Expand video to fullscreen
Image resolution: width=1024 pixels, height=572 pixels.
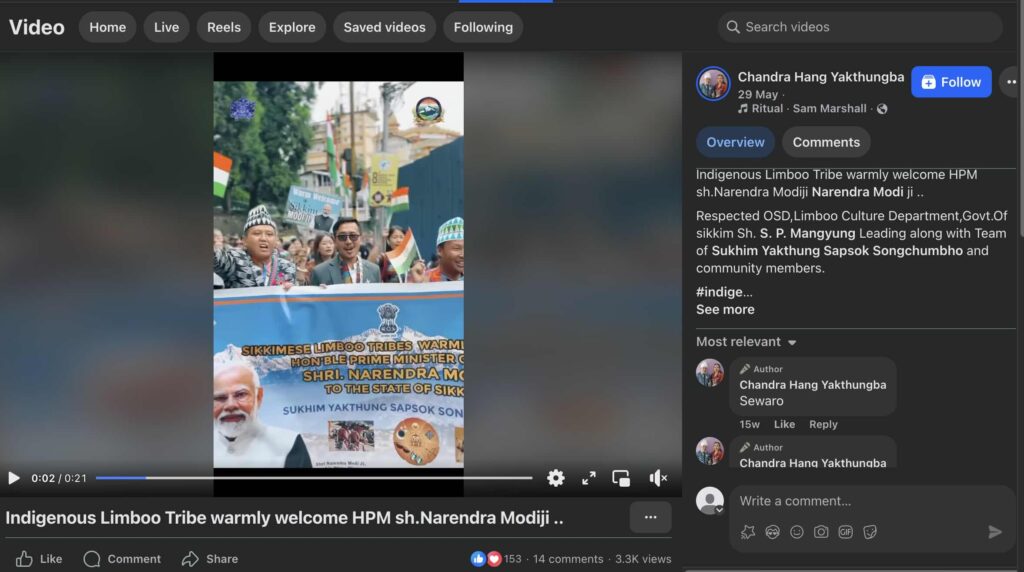[x=588, y=478]
